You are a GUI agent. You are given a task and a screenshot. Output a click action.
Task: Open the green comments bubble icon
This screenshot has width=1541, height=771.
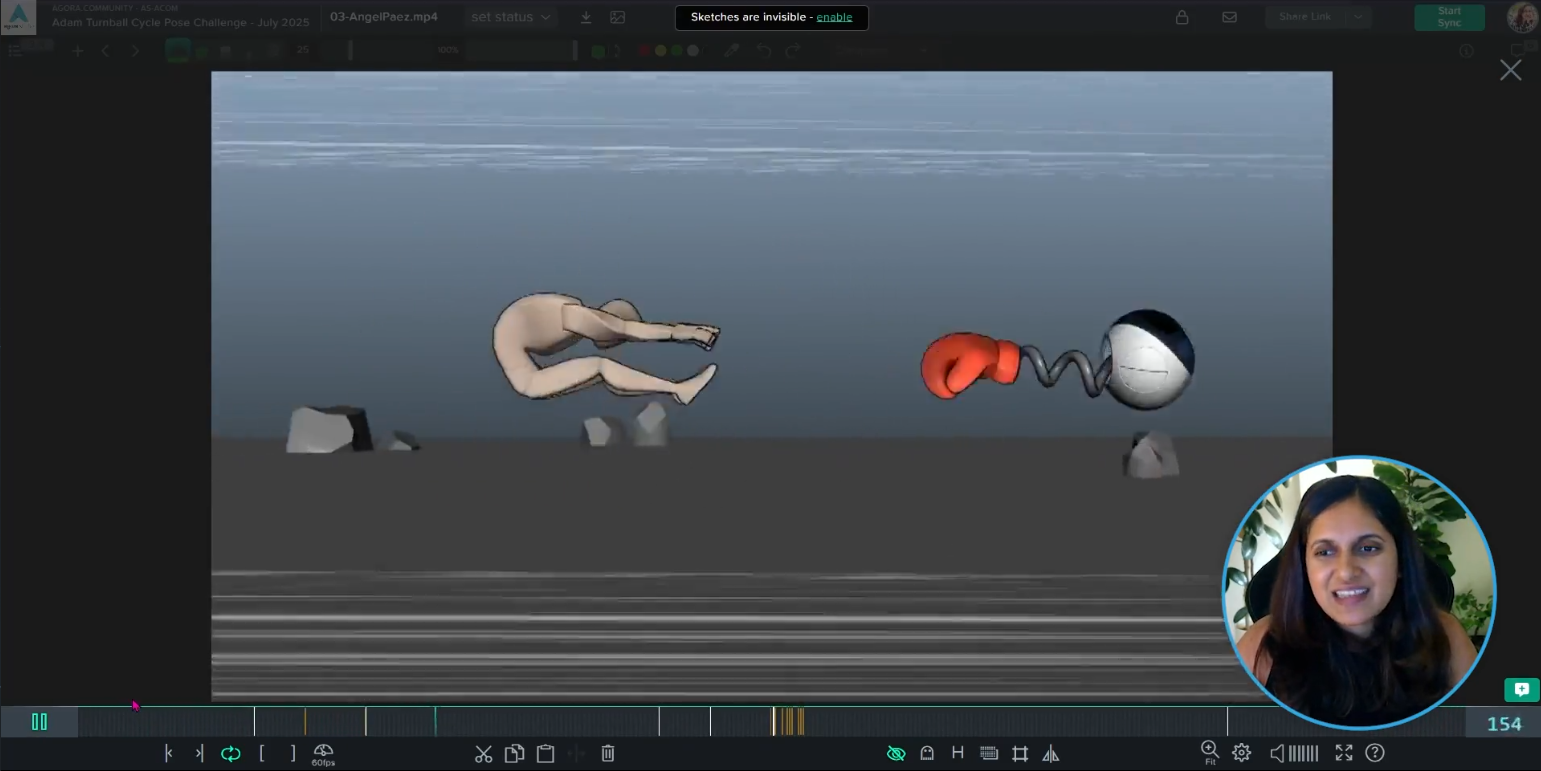(x=1522, y=690)
